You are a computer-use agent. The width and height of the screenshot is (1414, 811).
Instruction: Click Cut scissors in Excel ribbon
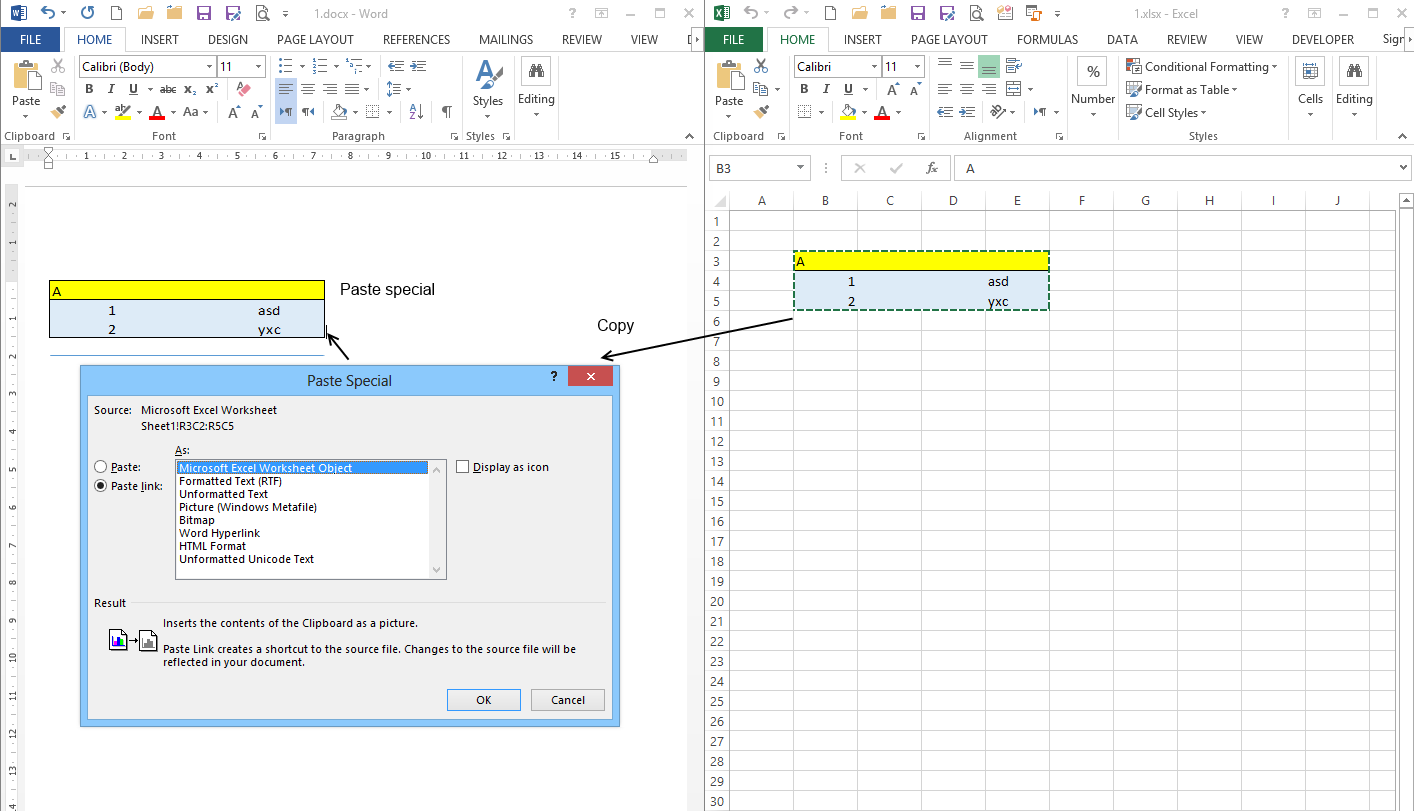761,66
